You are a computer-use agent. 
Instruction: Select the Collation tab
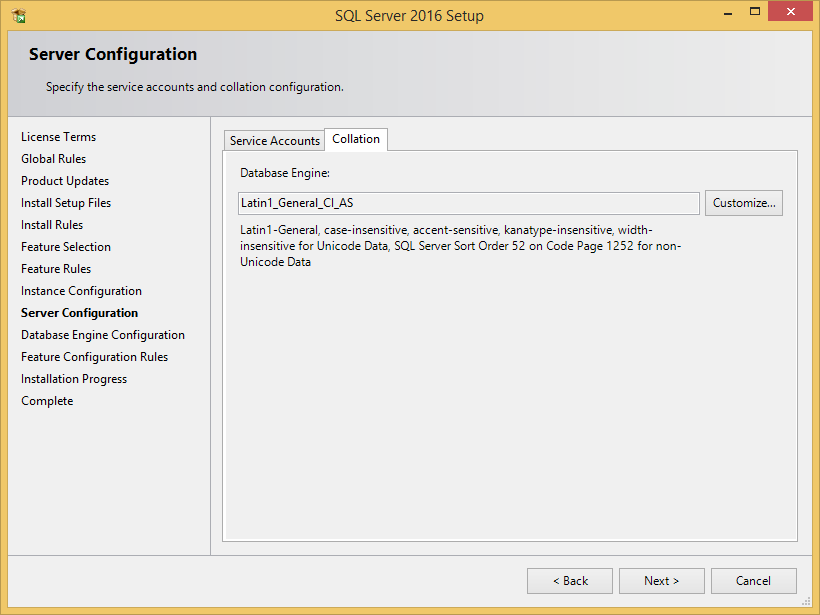pyautogui.click(x=356, y=139)
